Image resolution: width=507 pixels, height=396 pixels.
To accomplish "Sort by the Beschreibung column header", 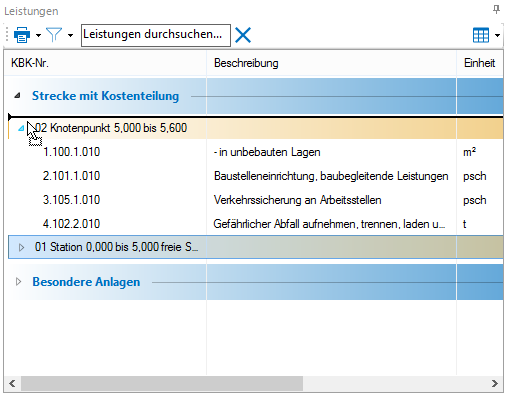I will click(331, 63).
